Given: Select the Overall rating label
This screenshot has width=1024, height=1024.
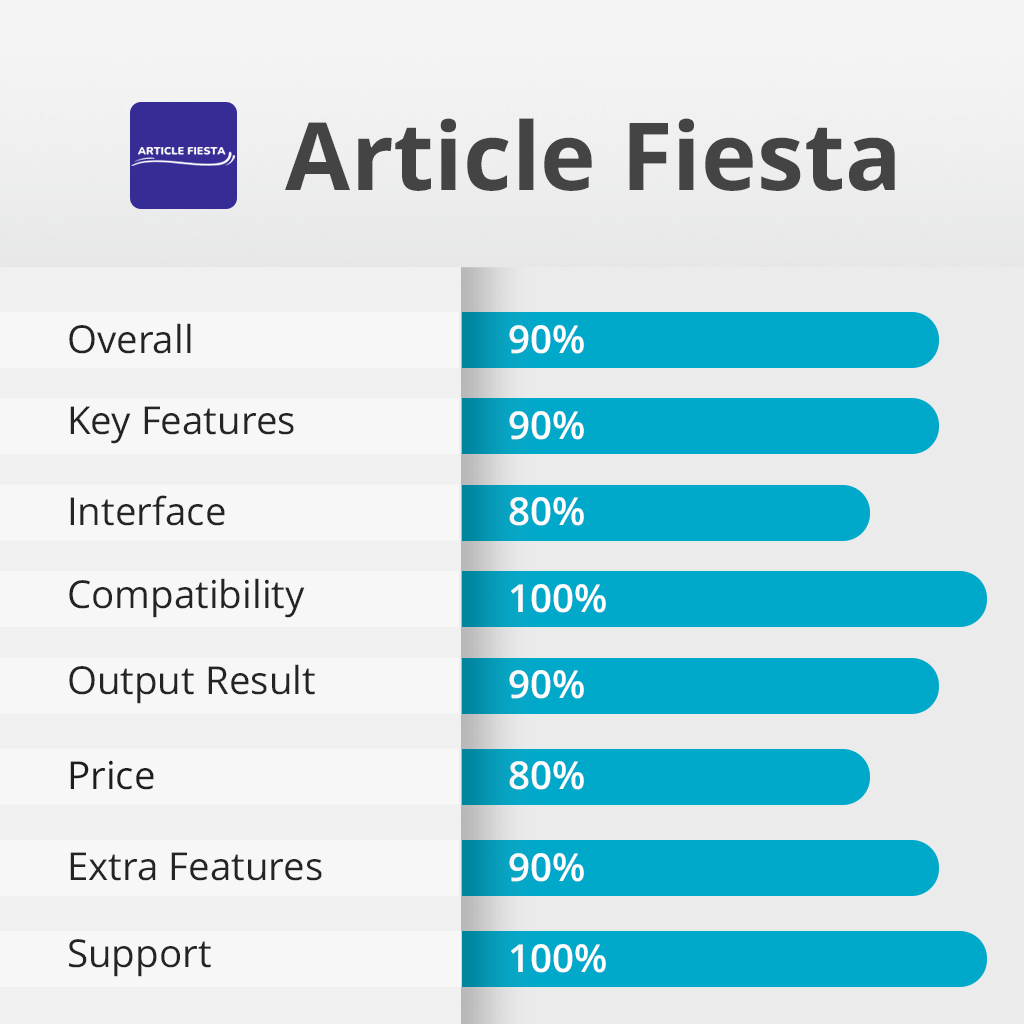Looking at the screenshot, I should [130, 340].
